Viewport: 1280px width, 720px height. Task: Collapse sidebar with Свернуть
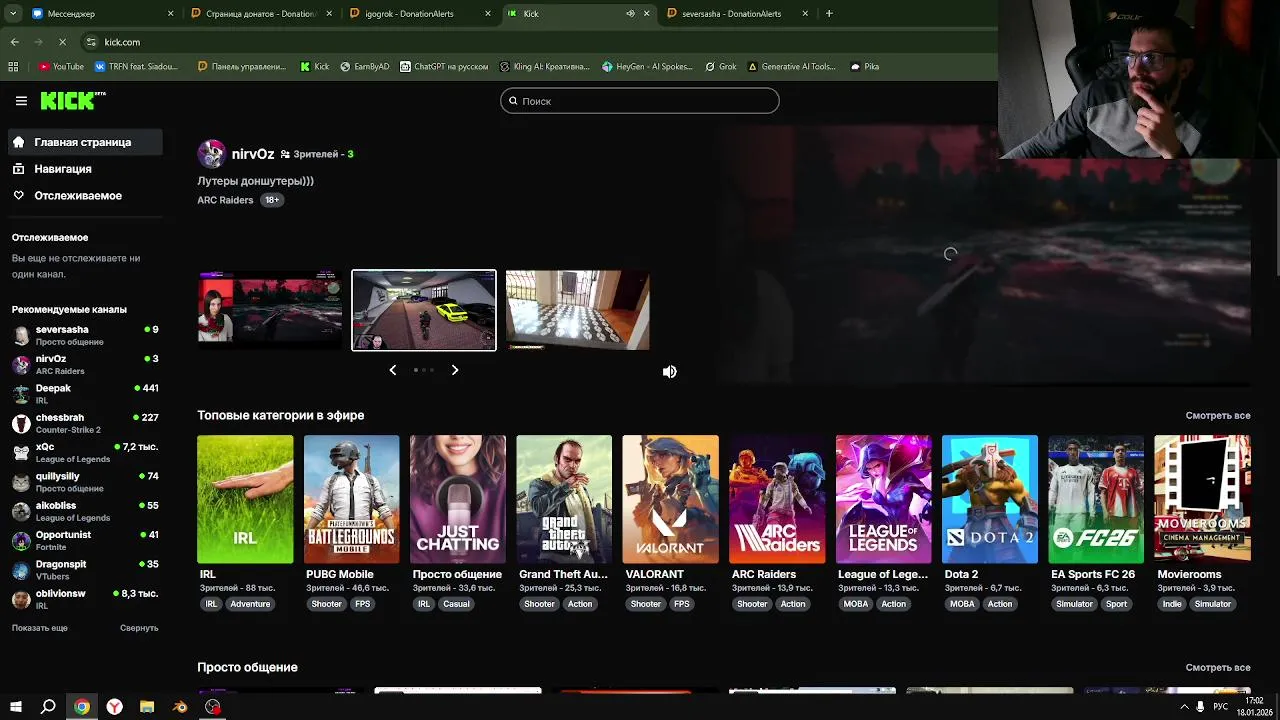coord(139,628)
